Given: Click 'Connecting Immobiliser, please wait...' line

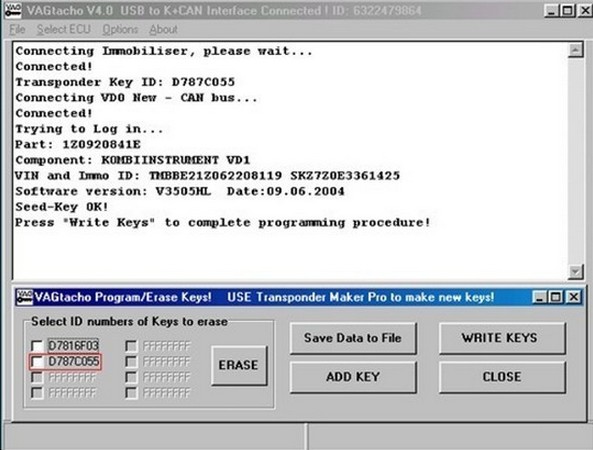Looking at the screenshot, I should 164,51.
